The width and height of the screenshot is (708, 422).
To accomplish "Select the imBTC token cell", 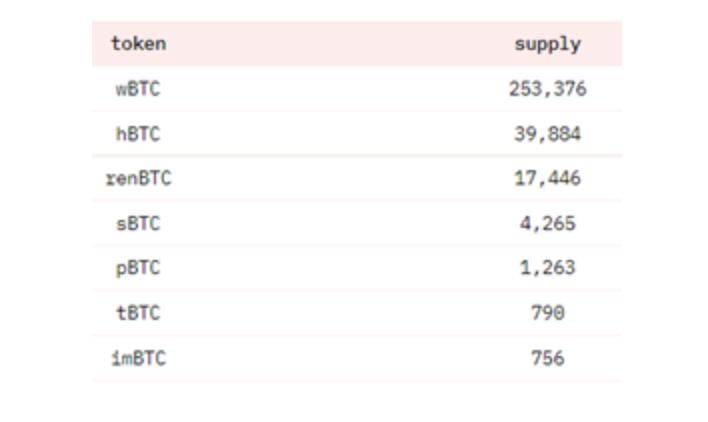I will click(138, 358).
